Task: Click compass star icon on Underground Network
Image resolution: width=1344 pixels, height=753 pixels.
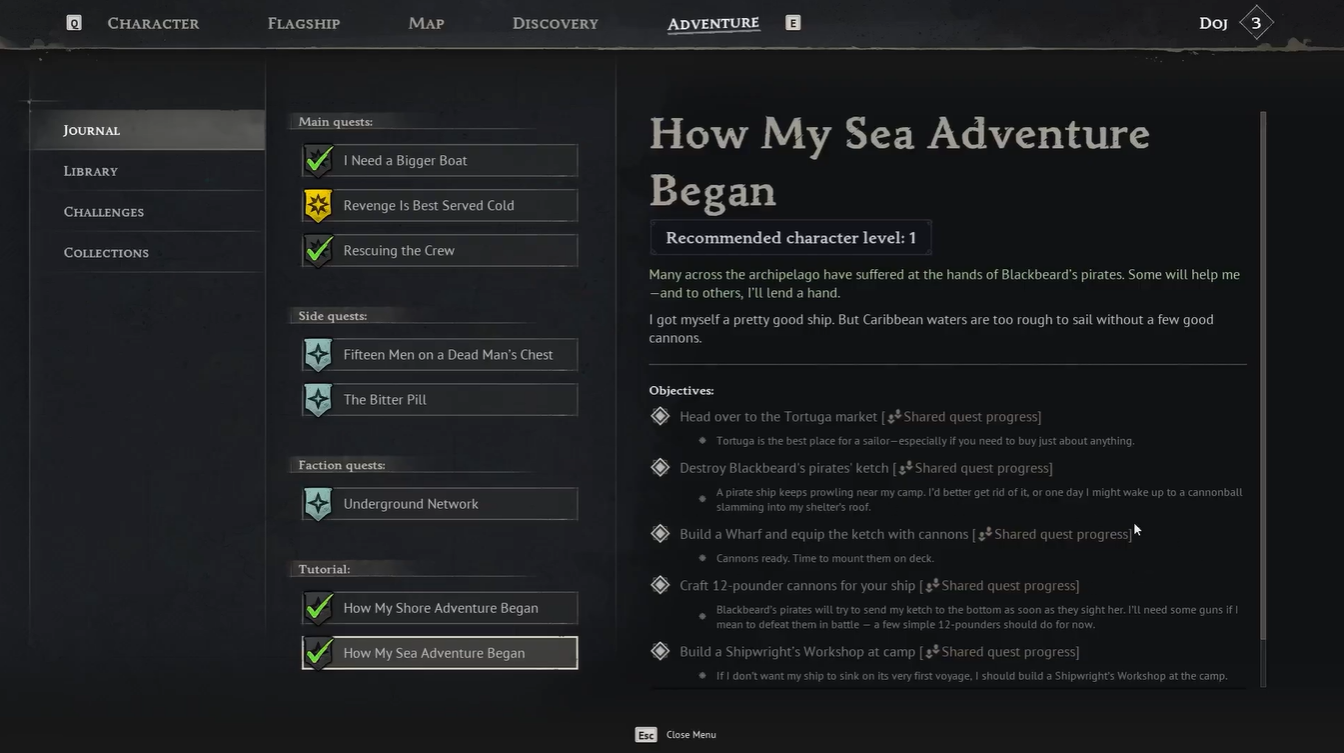Action: (x=318, y=504)
